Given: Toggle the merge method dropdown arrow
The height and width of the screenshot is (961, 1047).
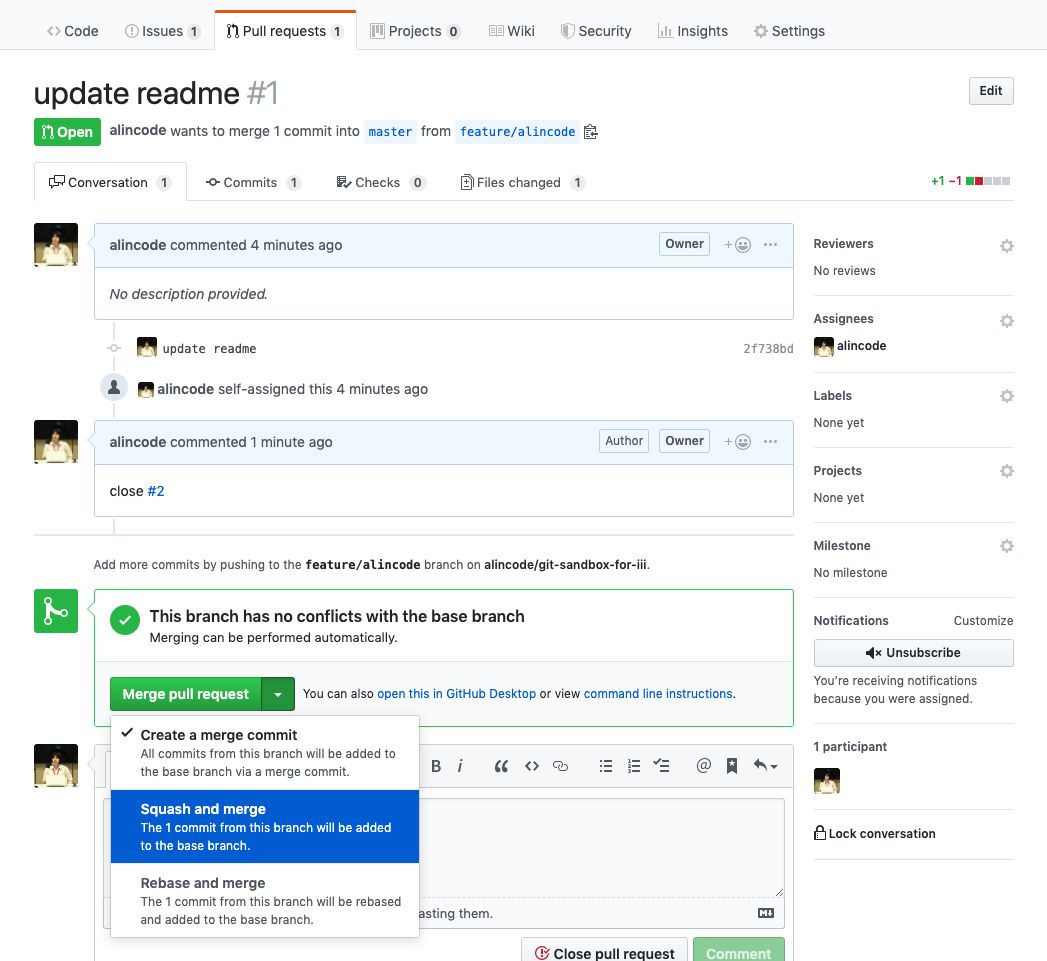Looking at the screenshot, I should tap(278, 694).
